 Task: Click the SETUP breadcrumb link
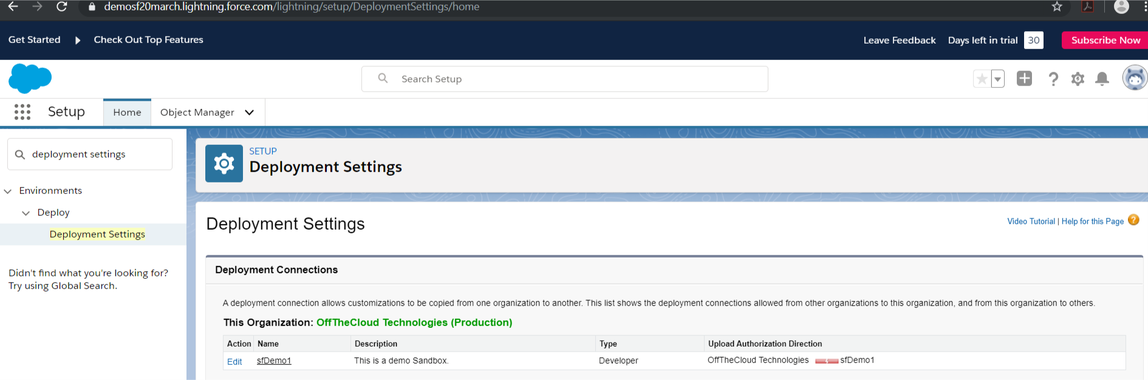(x=263, y=152)
